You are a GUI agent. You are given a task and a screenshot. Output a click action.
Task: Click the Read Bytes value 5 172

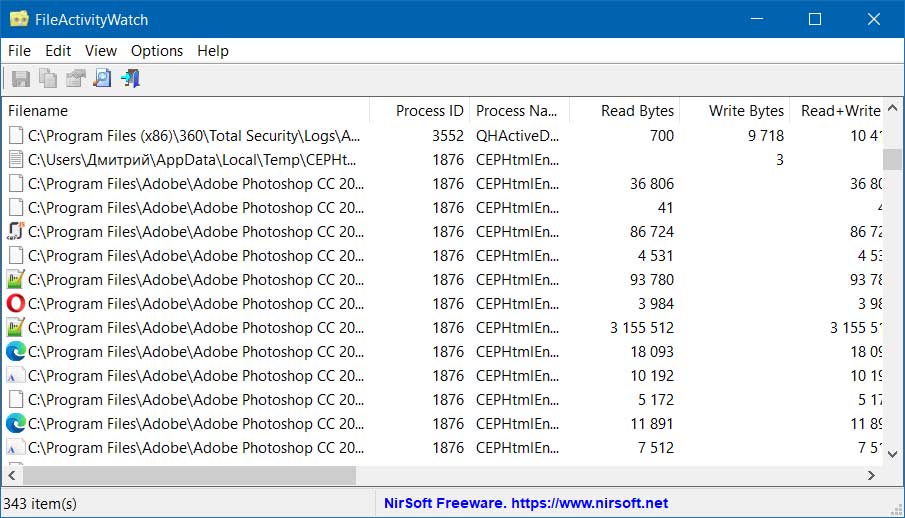point(655,400)
